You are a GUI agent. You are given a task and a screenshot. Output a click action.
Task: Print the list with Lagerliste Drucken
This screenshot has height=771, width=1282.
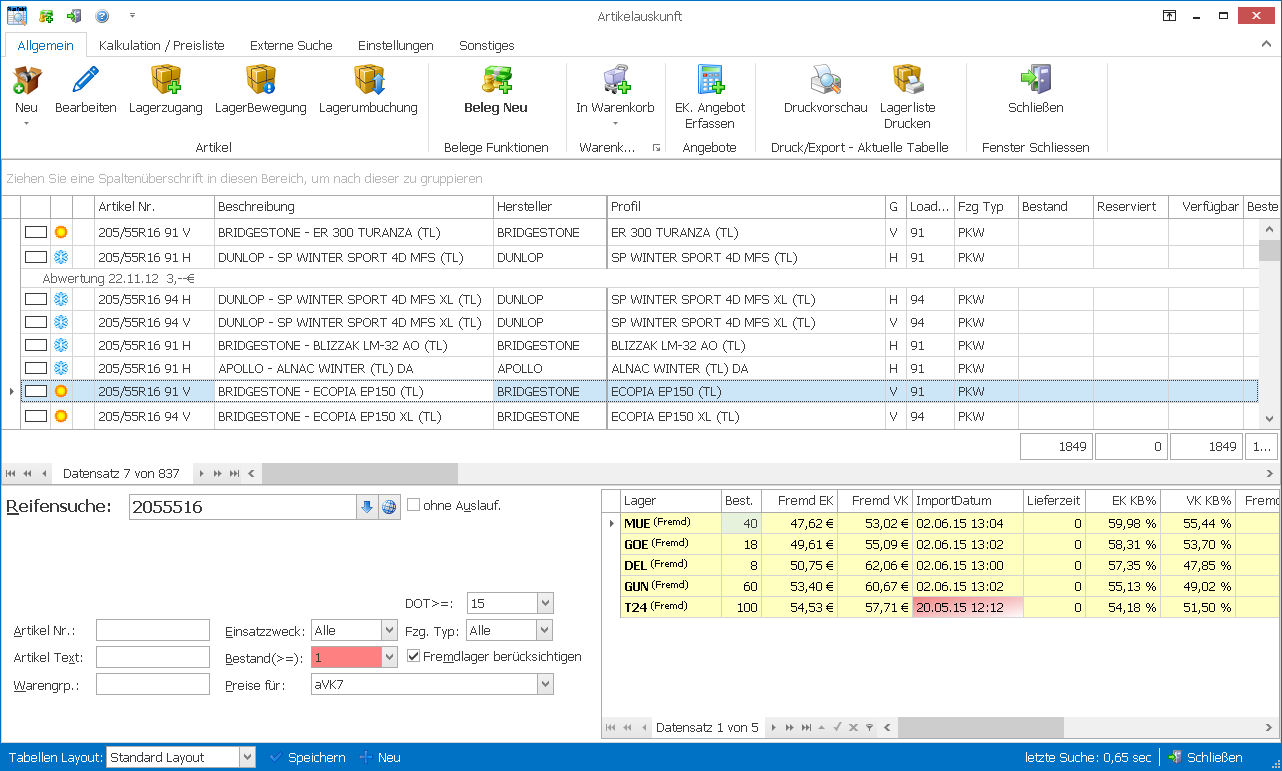pos(907,98)
